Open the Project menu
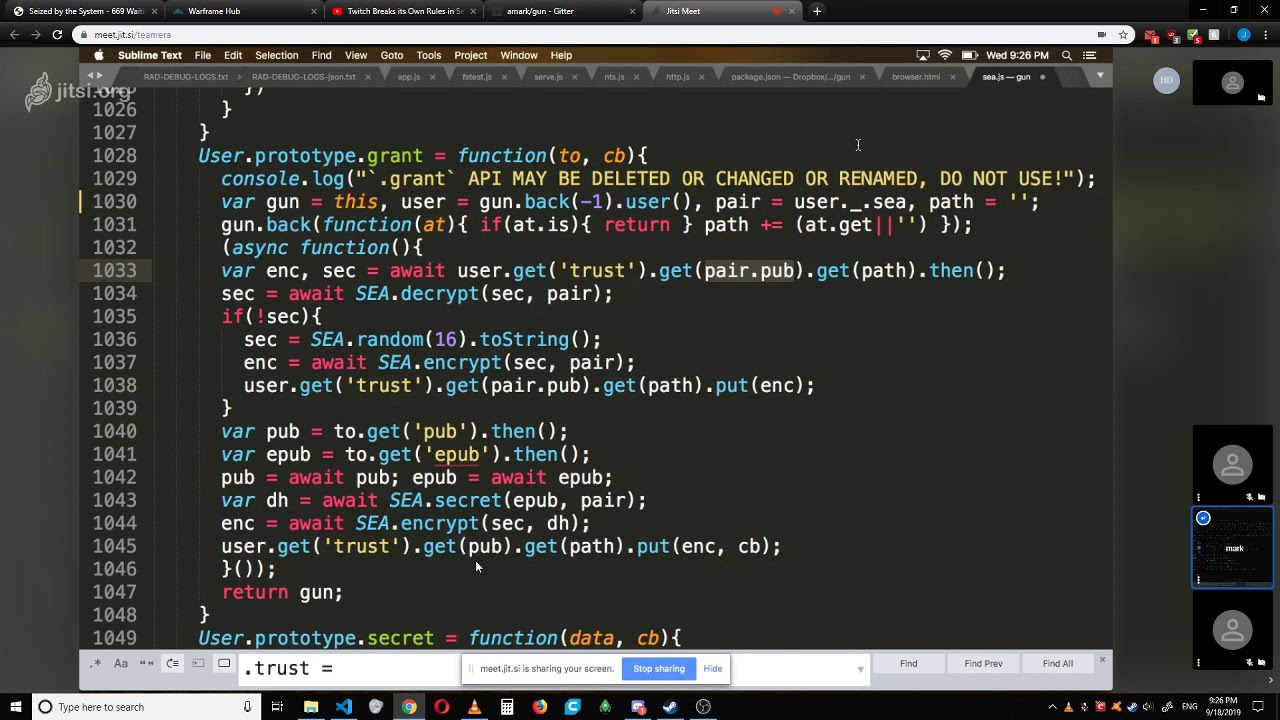Viewport: 1280px width, 720px height. pyautogui.click(x=471, y=56)
